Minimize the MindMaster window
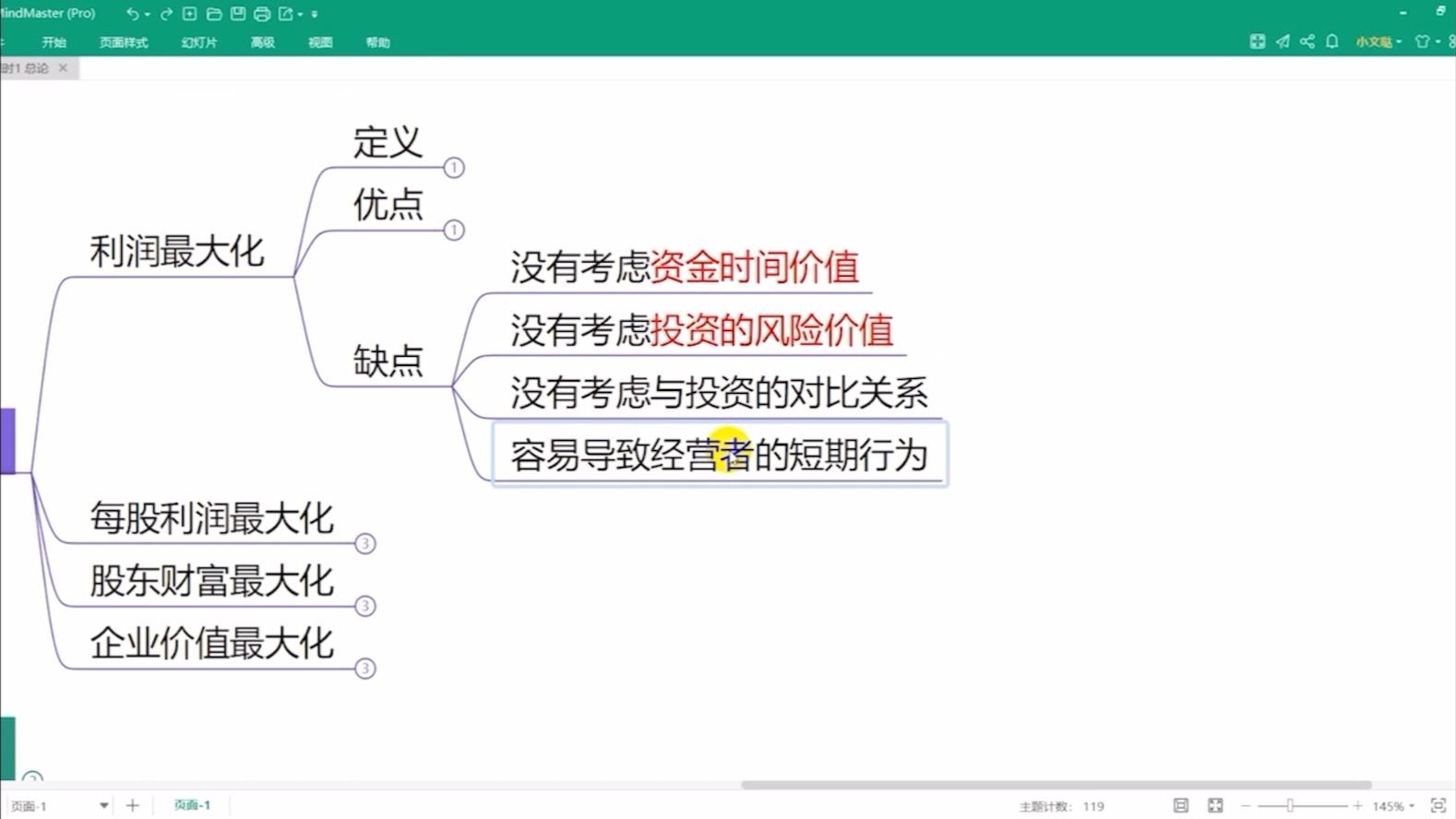Viewport: 1456px width, 819px height. pos(1403,13)
